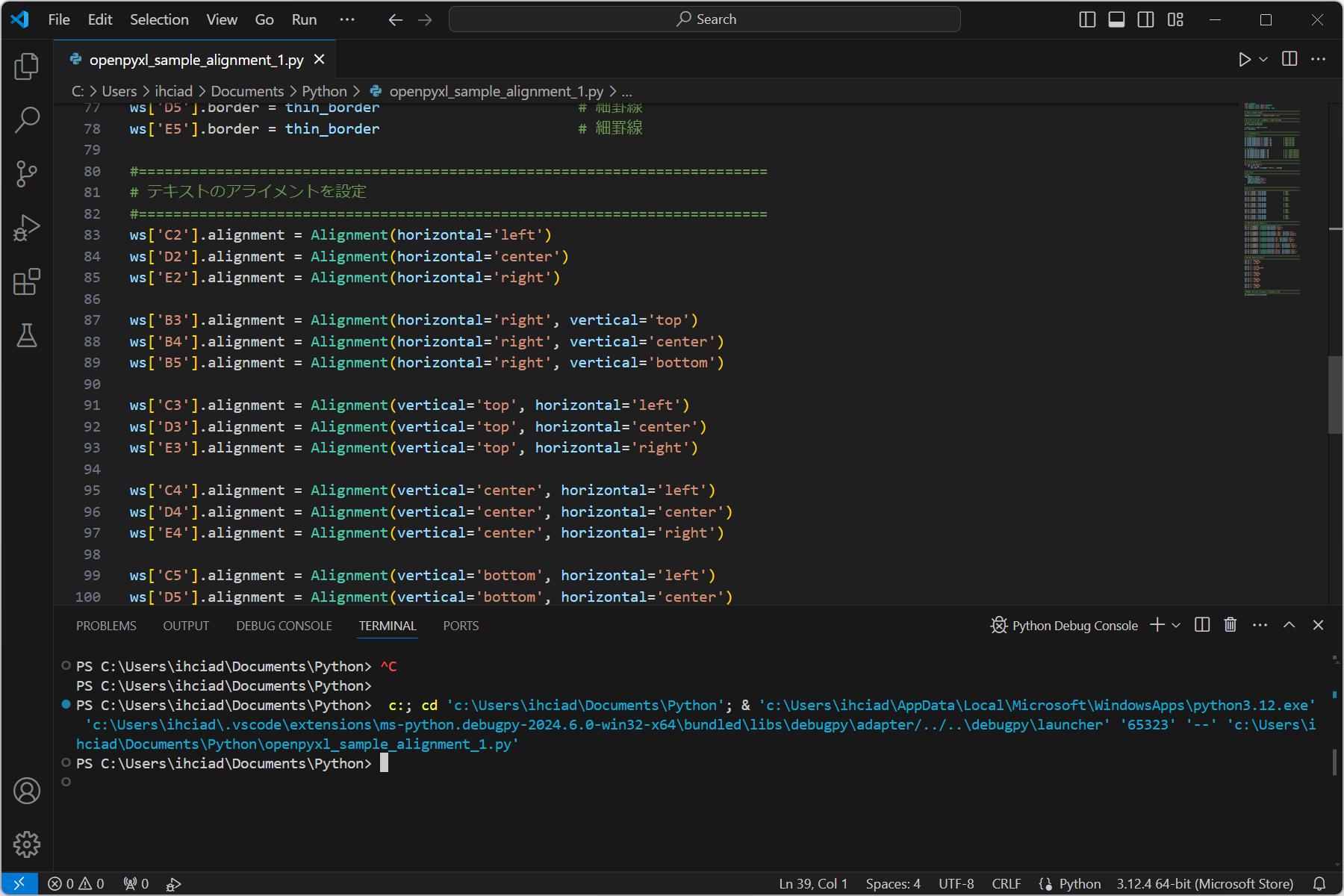1344x896 pixels.
Task: Select interpreter 3.12.4 64-bit
Action: click(1204, 884)
